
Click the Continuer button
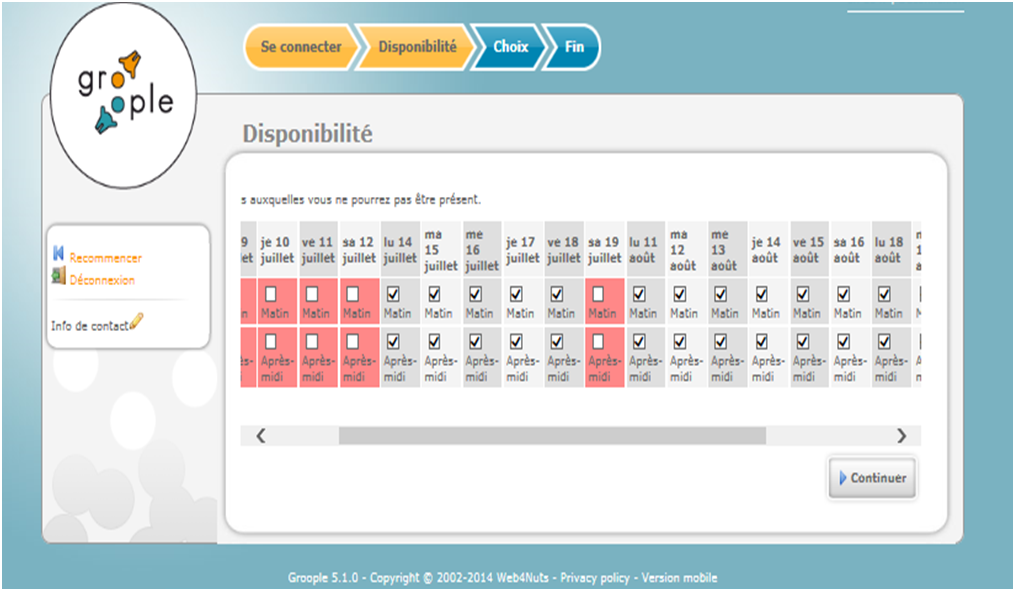[872, 478]
